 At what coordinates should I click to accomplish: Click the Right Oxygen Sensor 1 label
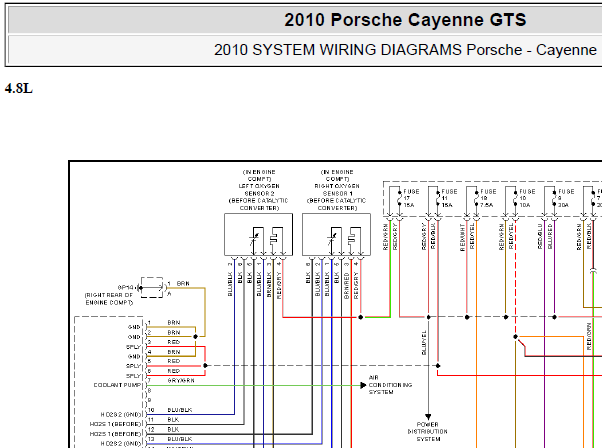(337, 190)
